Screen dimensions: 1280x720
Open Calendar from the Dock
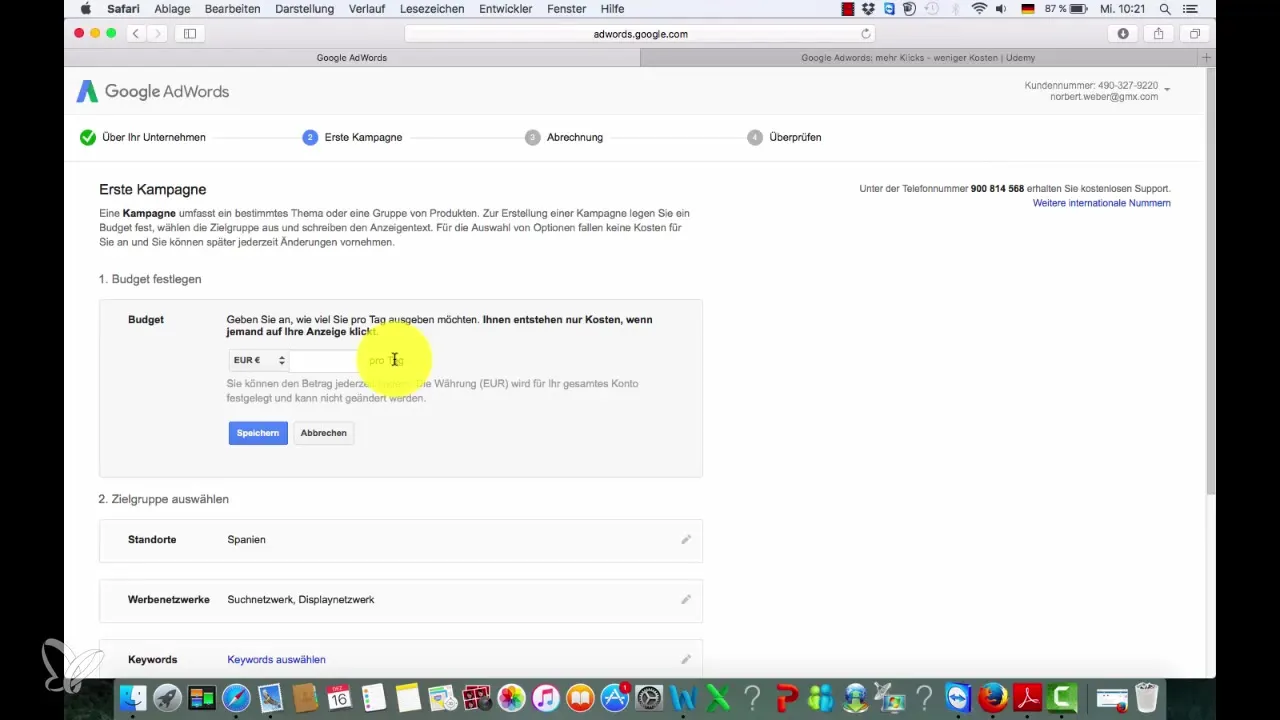(x=339, y=698)
